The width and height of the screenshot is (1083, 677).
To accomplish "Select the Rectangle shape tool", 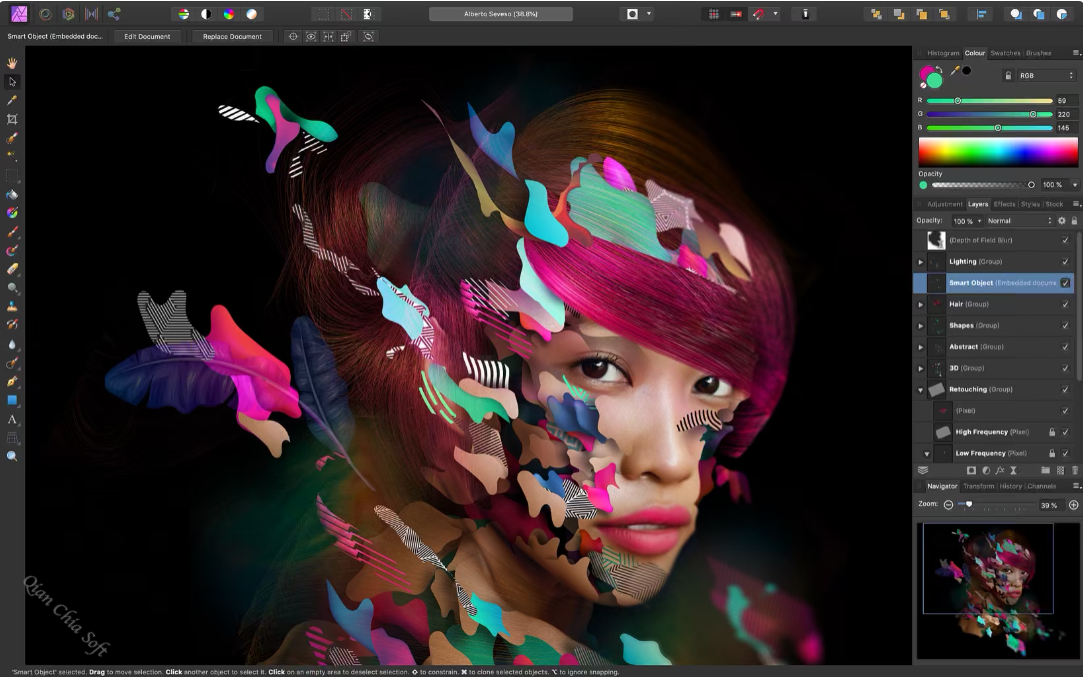I will [x=12, y=400].
